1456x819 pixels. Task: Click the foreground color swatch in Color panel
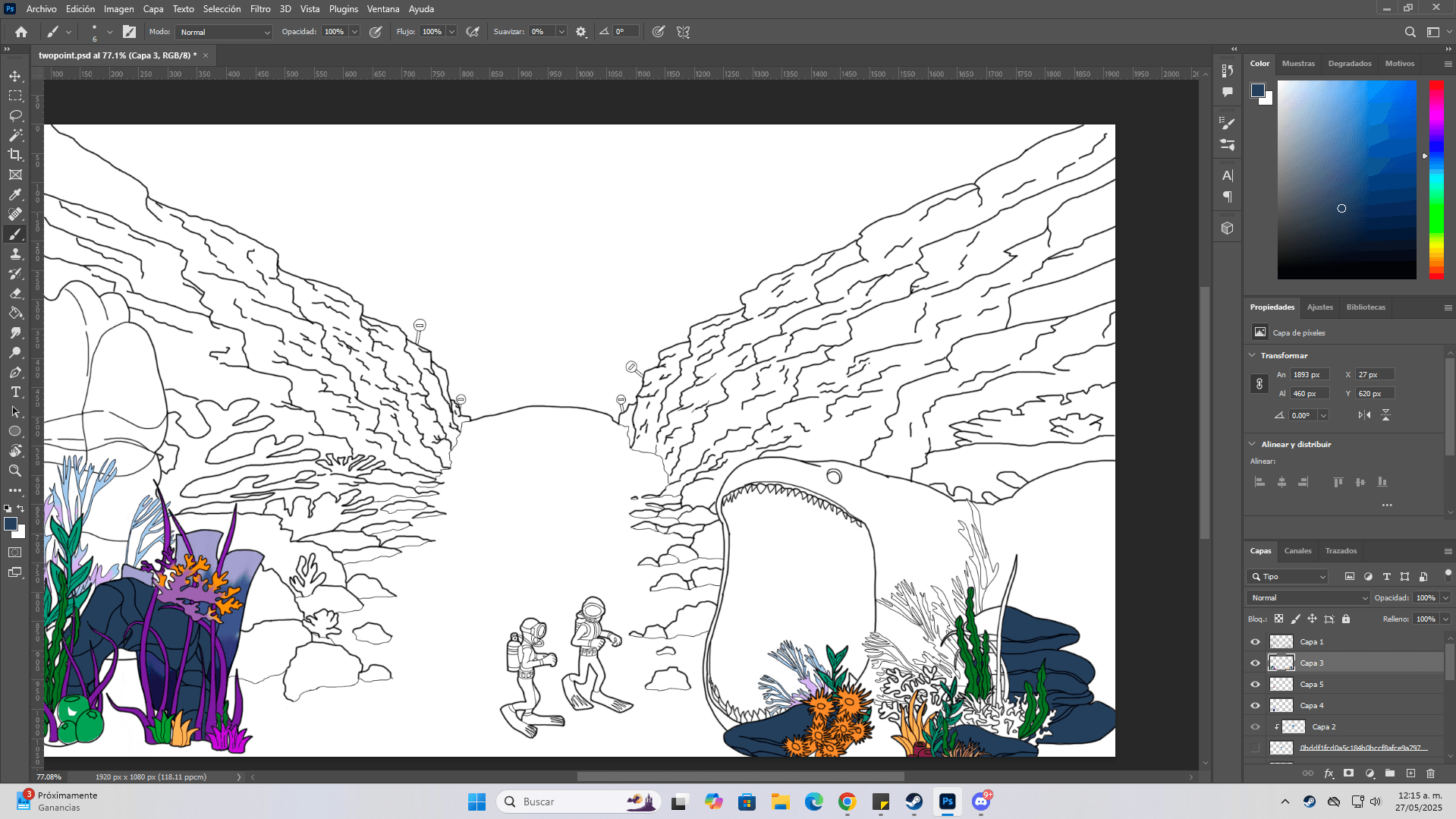click(1258, 90)
